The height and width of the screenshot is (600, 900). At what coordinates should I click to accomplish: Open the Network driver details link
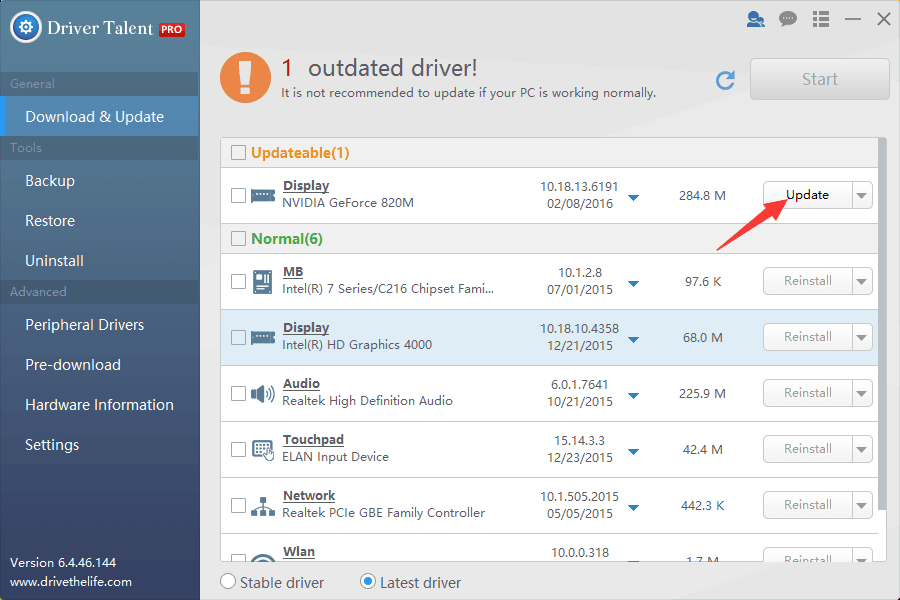pos(309,496)
